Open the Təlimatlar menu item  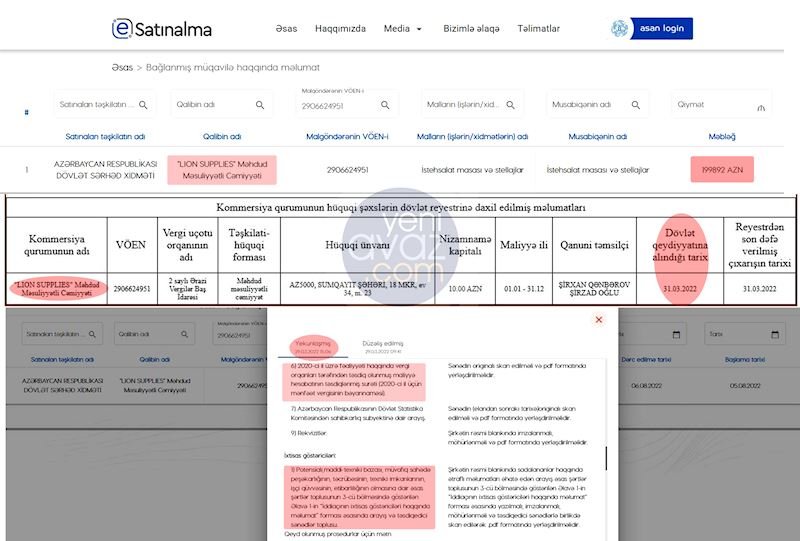coord(538,29)
